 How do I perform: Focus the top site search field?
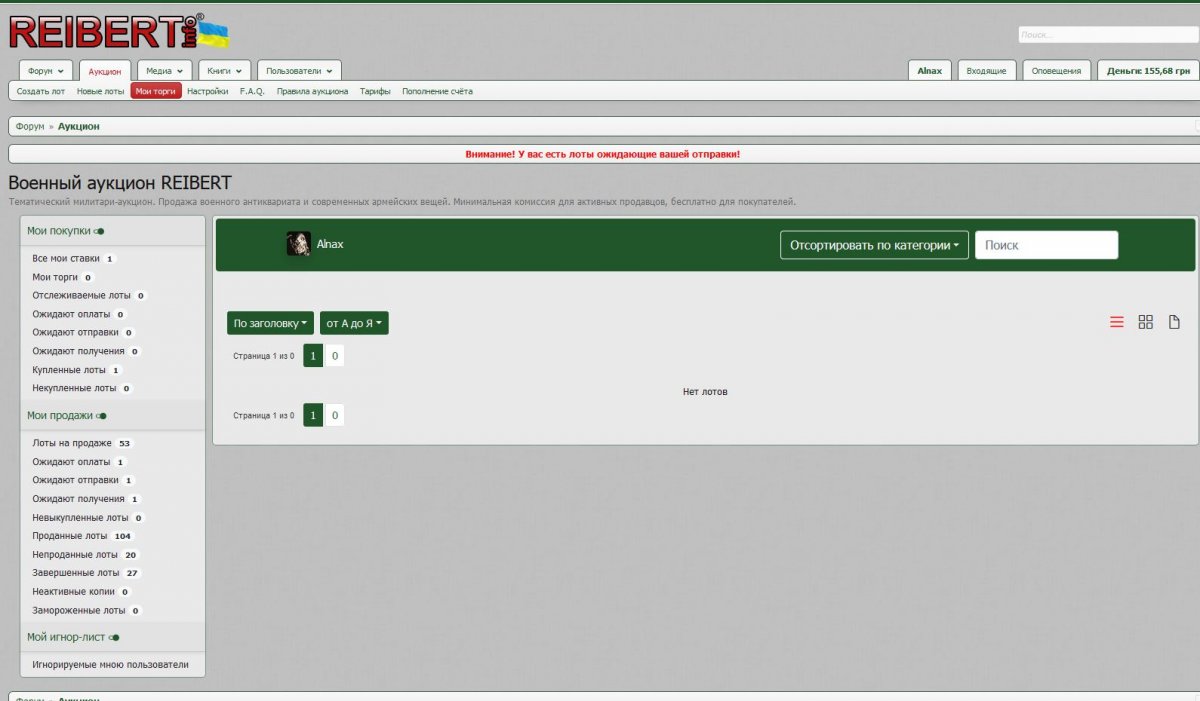pyautogui.click(x=1109, y=34)
